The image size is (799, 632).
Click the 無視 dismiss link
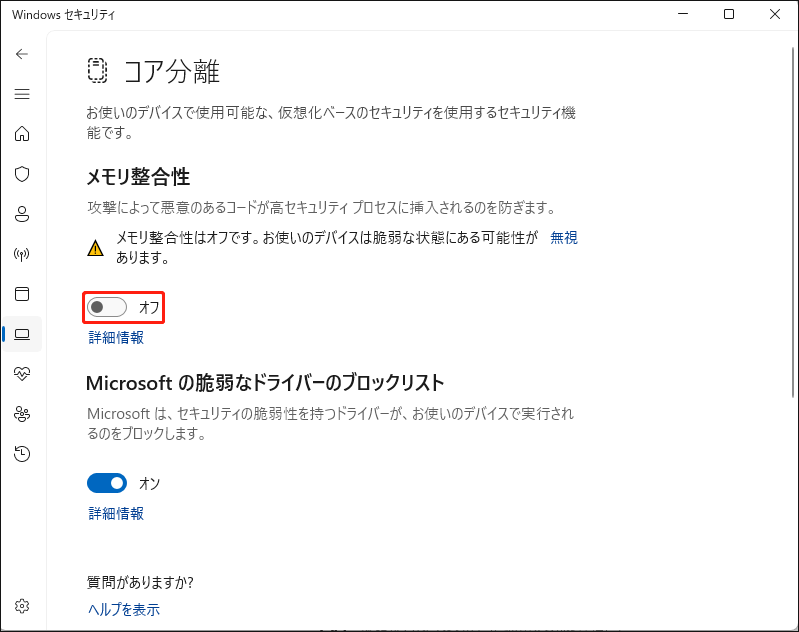pos(564,238)
